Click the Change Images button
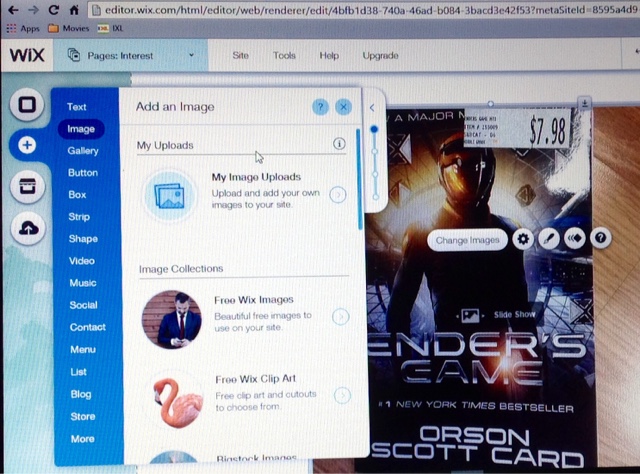The image size is (640, 474). [x=467, y=240]
